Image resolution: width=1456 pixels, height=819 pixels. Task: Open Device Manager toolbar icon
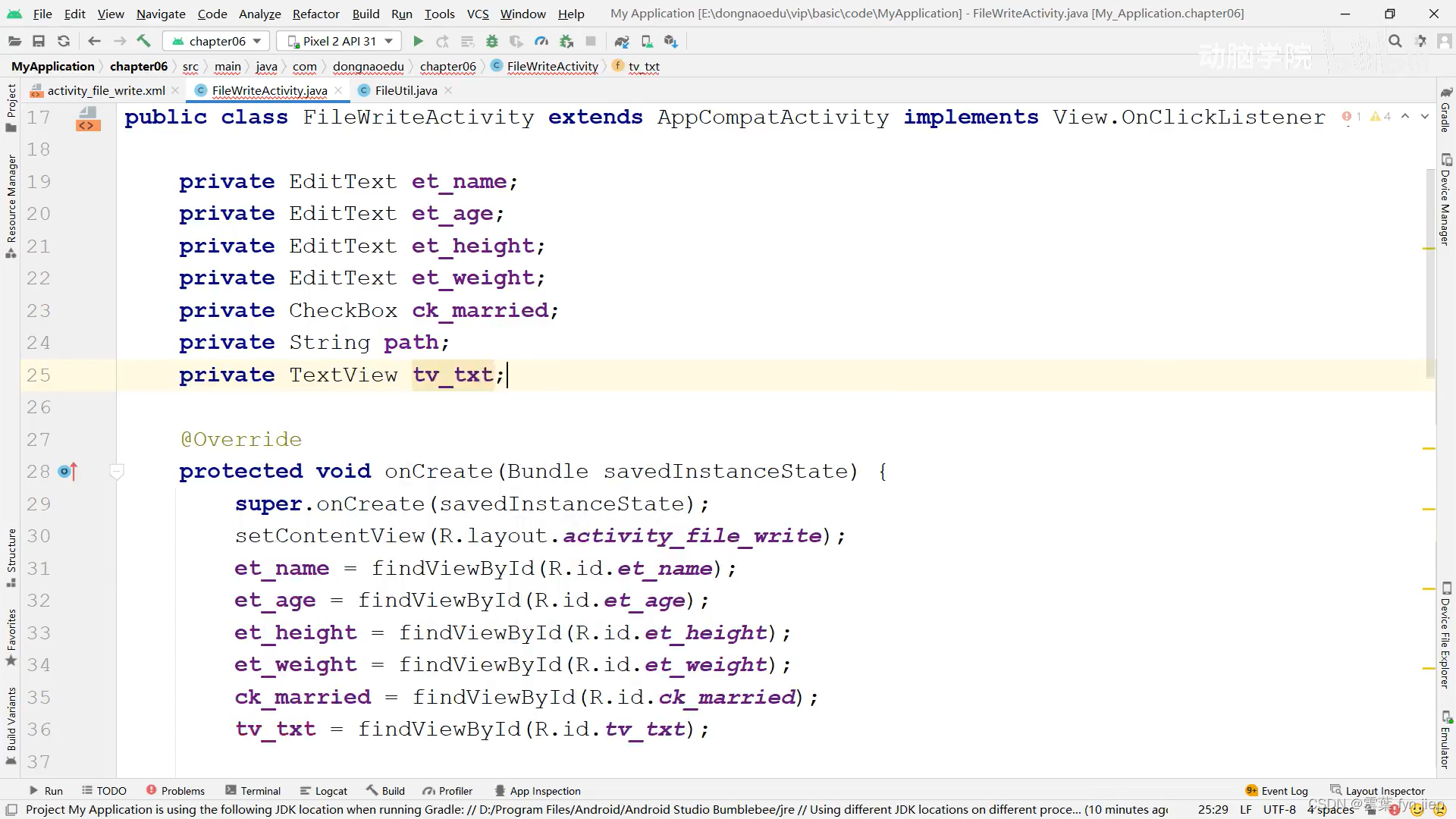point(647,41)
